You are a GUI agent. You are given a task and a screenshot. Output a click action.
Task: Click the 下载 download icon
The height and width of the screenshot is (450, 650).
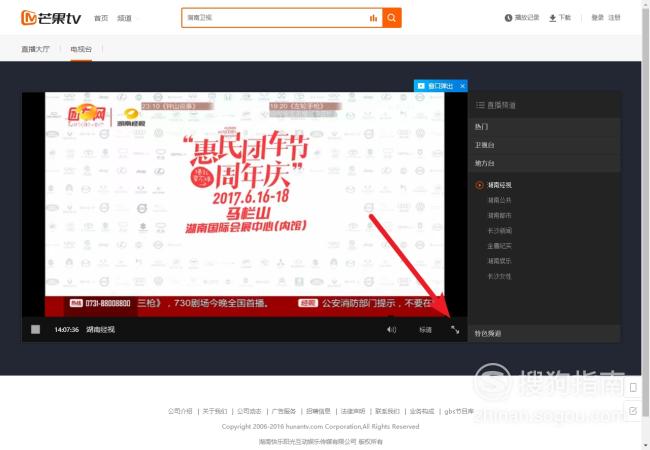pos(553,18)
